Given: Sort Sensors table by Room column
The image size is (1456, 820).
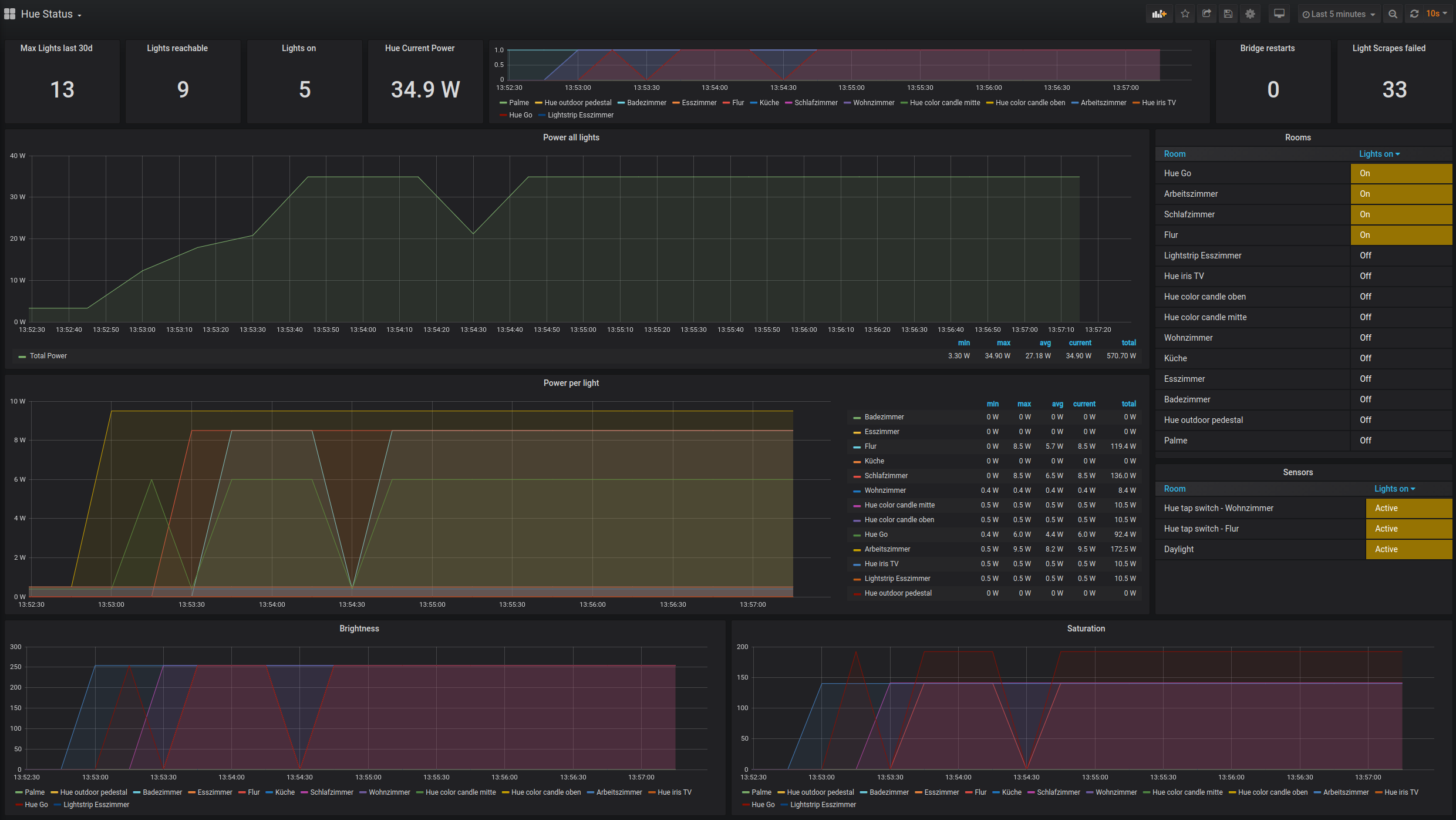Looking at the screenshot, I should pos(1175,489).
